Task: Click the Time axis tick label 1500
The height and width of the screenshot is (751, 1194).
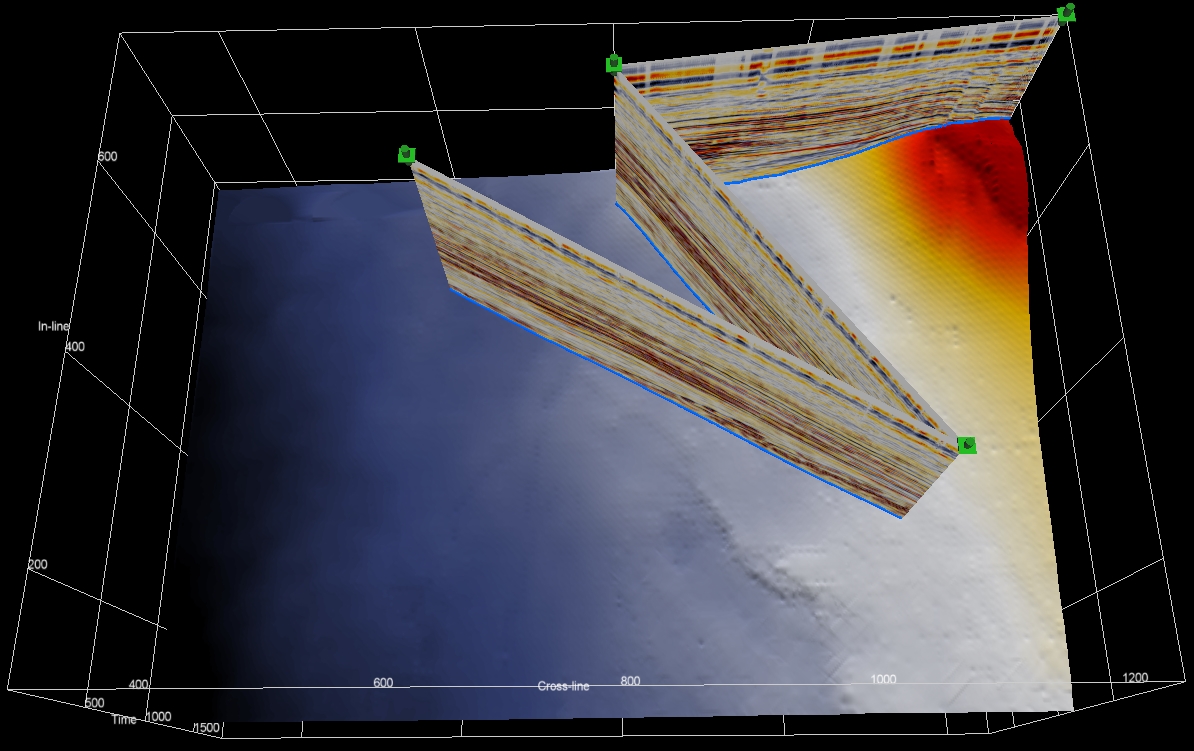Action: [207, 727]
